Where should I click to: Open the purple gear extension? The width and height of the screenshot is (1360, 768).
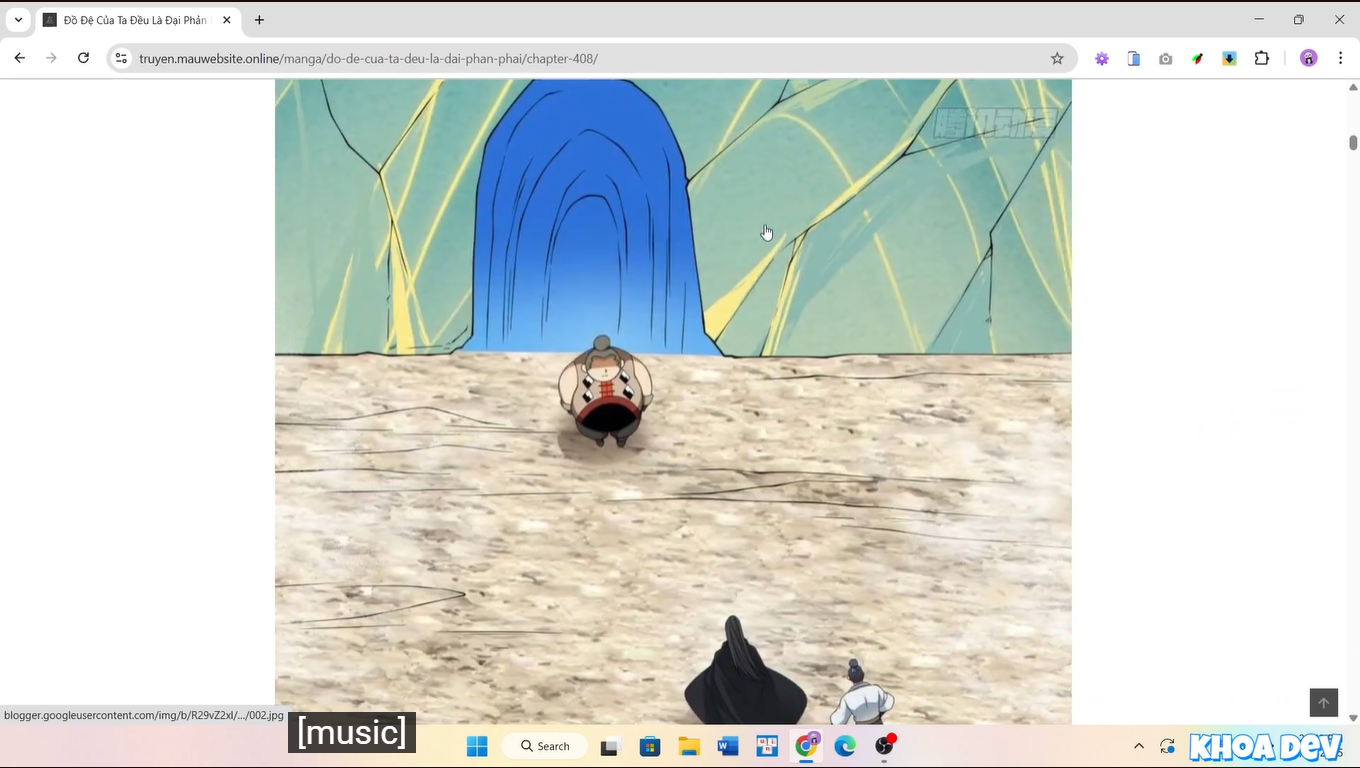point(1102,58)
